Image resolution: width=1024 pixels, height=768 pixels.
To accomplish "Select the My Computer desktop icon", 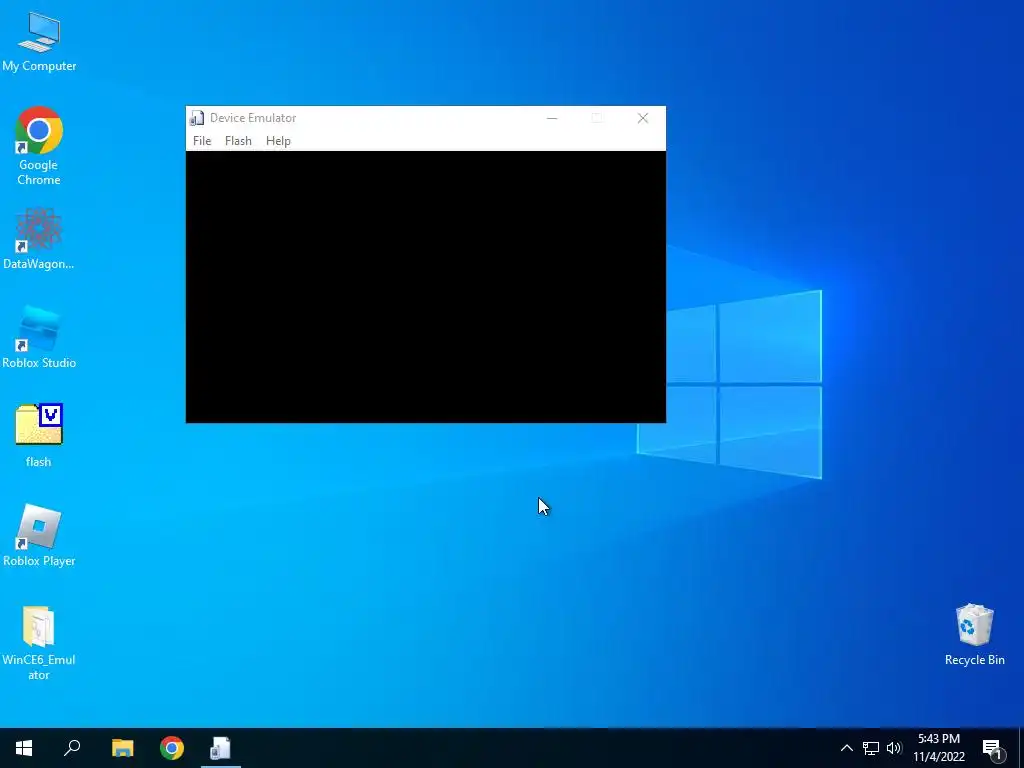I will click(39, 41).
